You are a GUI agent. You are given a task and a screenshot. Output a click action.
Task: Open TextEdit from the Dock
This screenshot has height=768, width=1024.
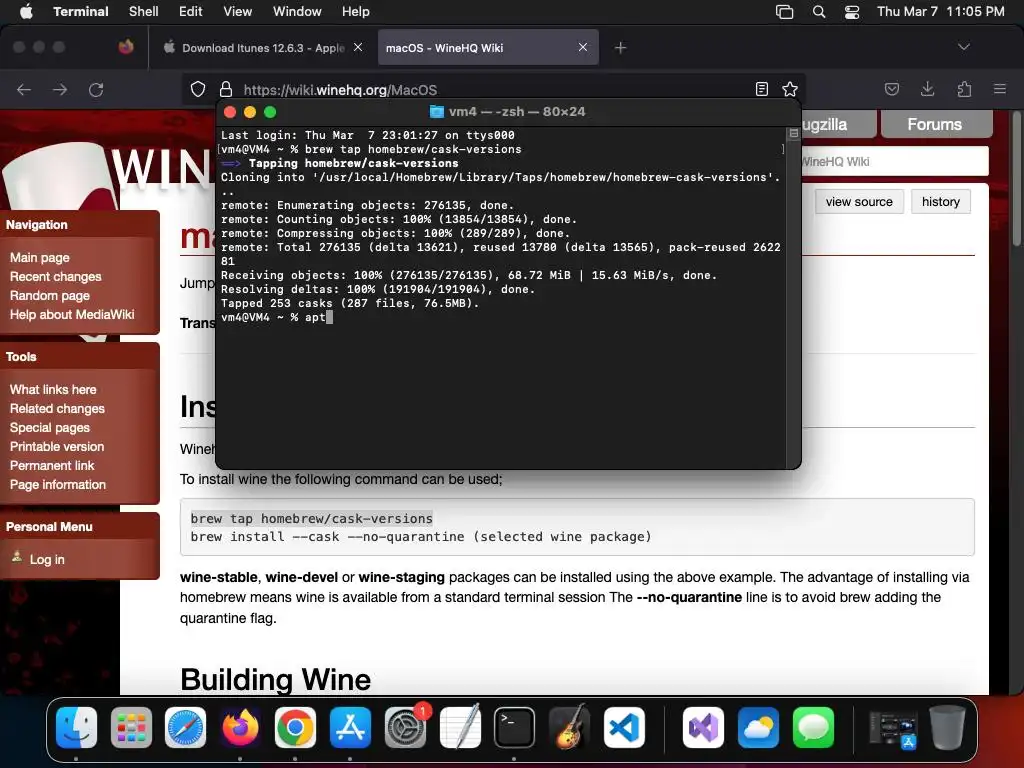(x=460, y=727)
